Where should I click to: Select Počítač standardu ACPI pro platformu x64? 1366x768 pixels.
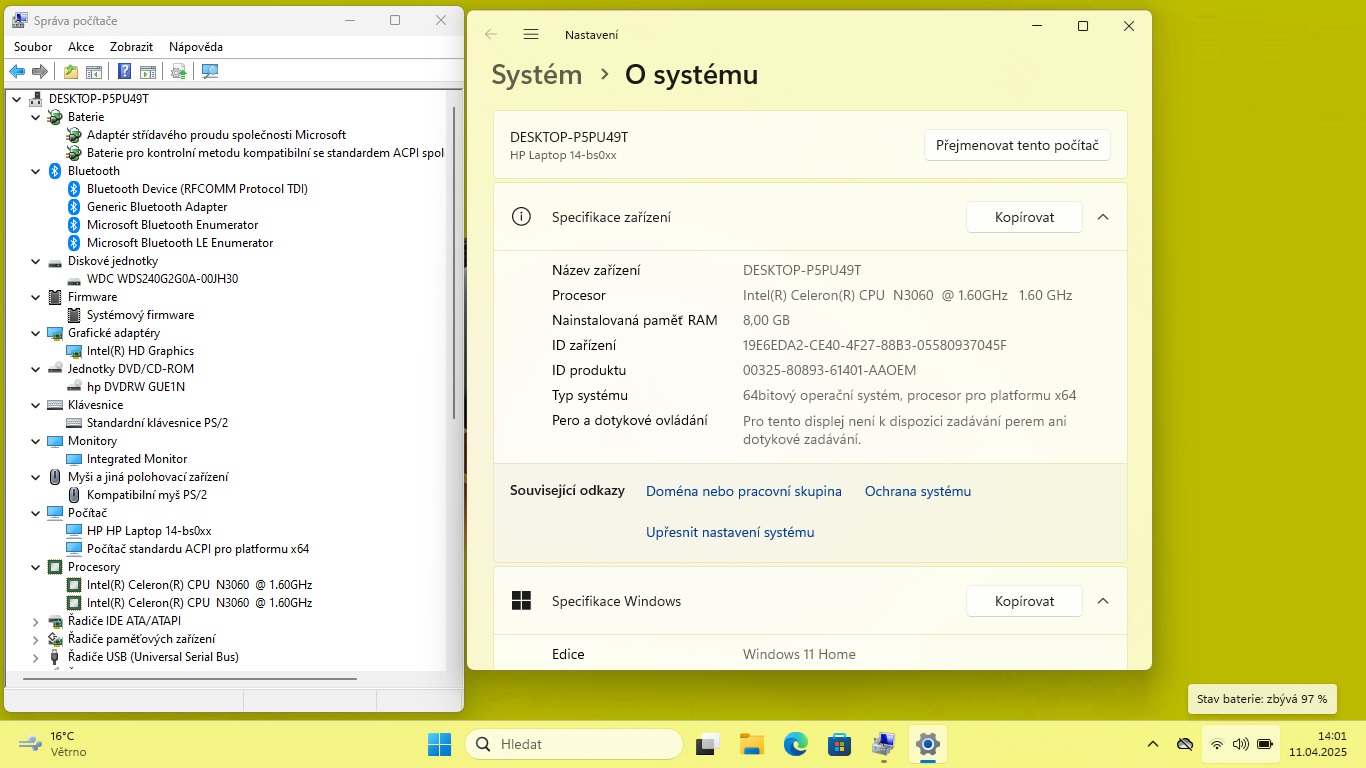point(198,549)
